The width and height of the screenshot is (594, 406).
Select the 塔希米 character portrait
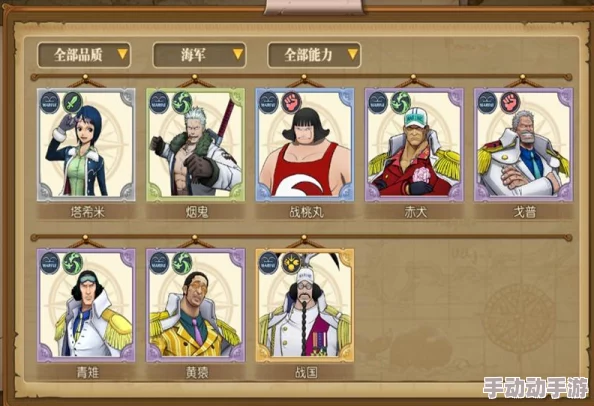coord(86,145)
